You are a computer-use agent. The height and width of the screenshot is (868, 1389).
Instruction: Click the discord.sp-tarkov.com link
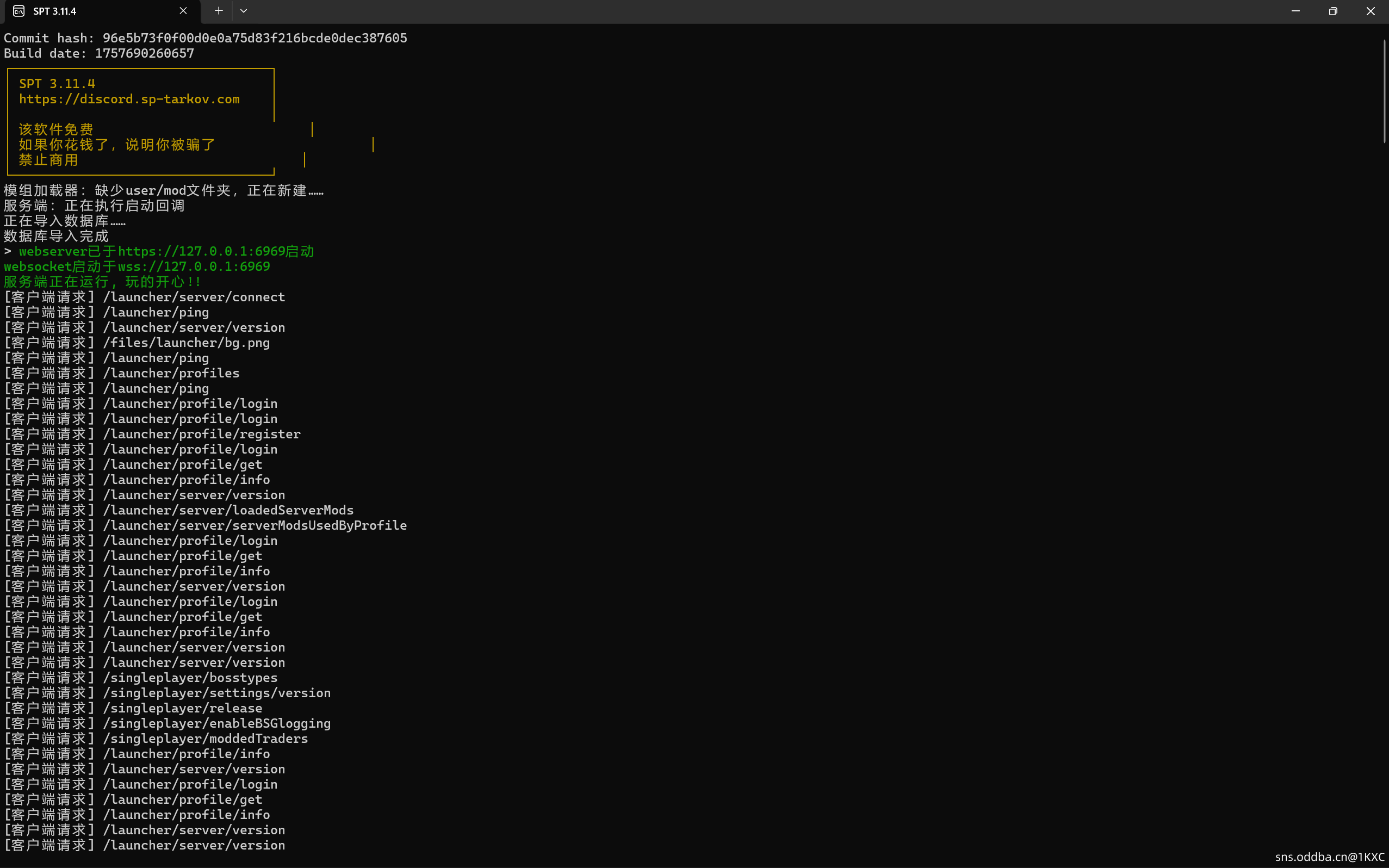tap(129, 100)
